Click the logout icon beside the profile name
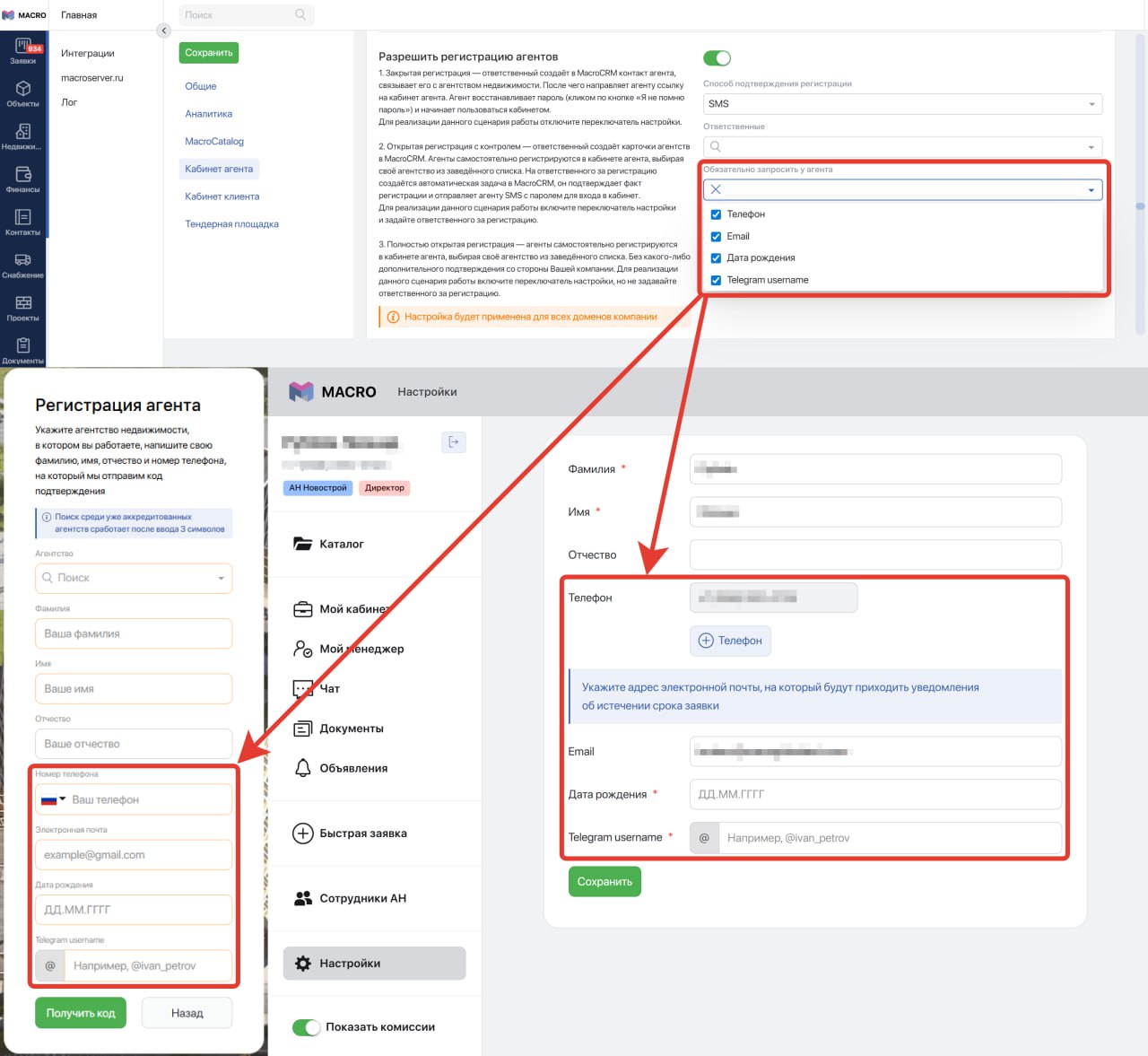 (453, 442)
